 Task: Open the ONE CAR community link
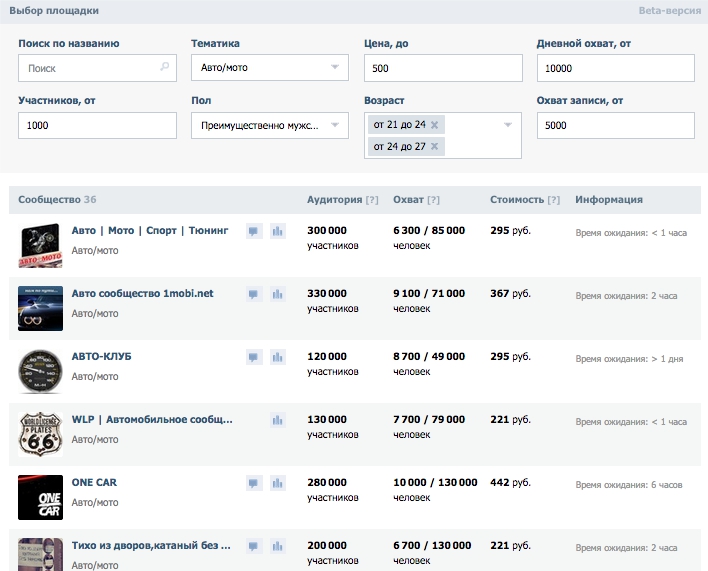(x=94, y=482)
